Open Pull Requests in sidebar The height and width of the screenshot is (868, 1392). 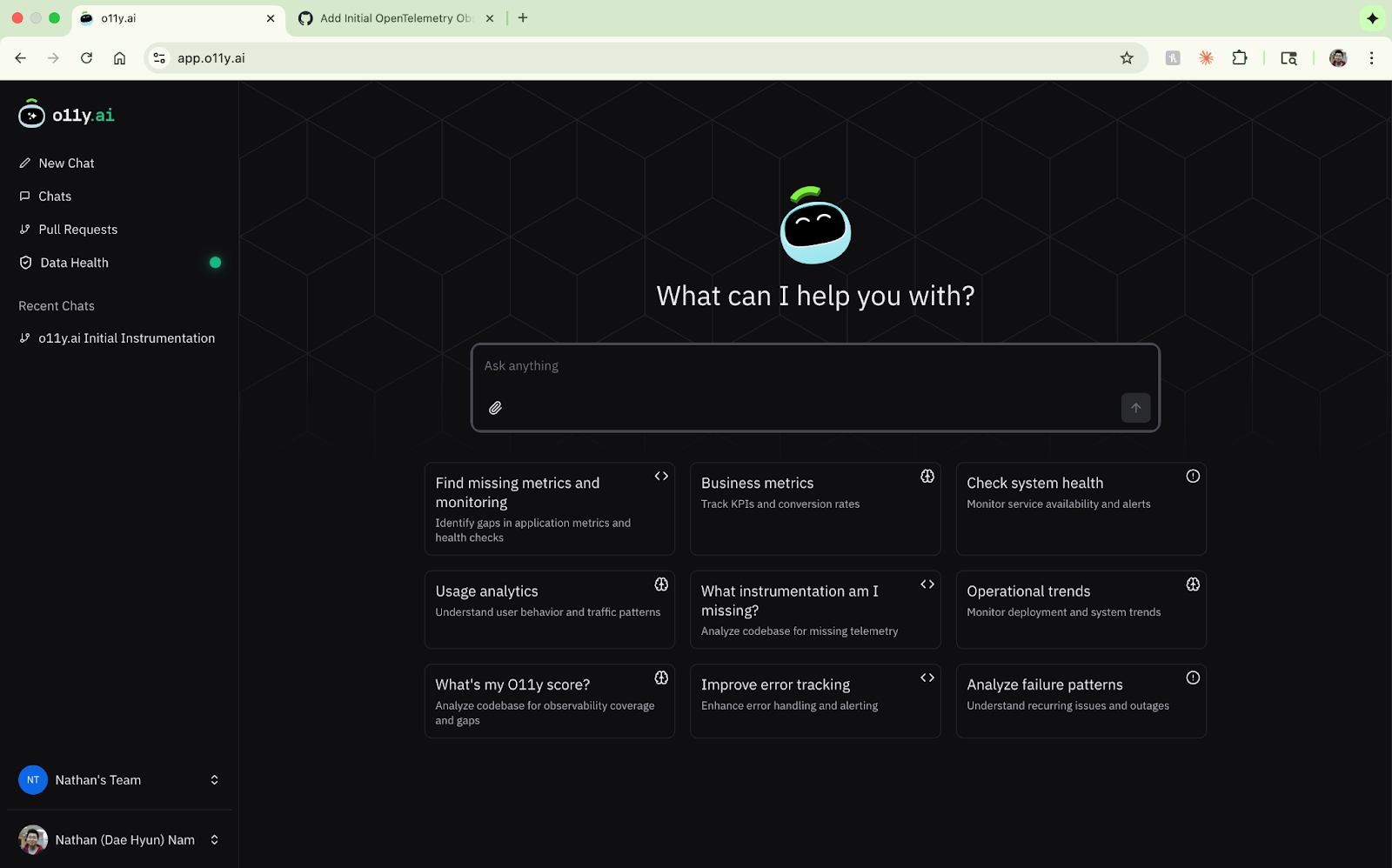point(69,229)
